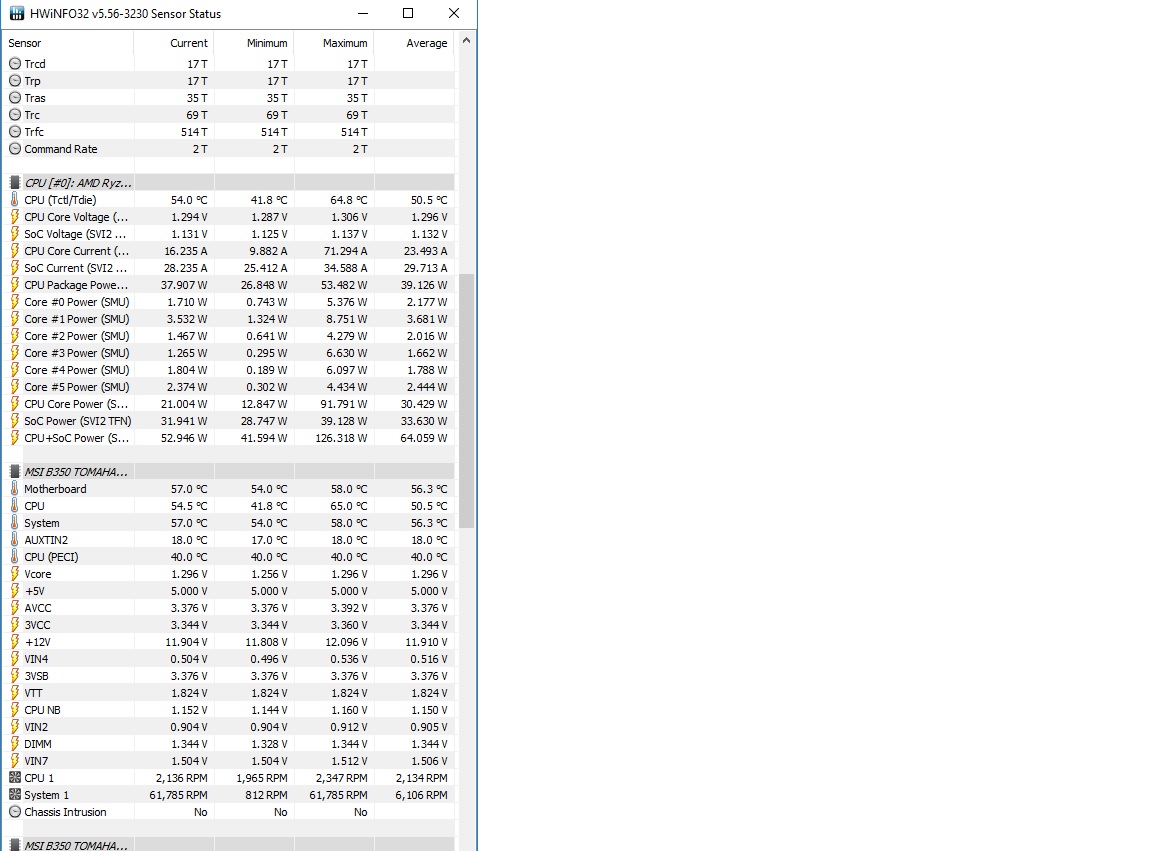Image resolution: width=1152 pixels, height=851 pixels.
Task: Maximize the HWiNFO32 Sensor Status window
Action: pyautogui.click(x=408, y=13)
